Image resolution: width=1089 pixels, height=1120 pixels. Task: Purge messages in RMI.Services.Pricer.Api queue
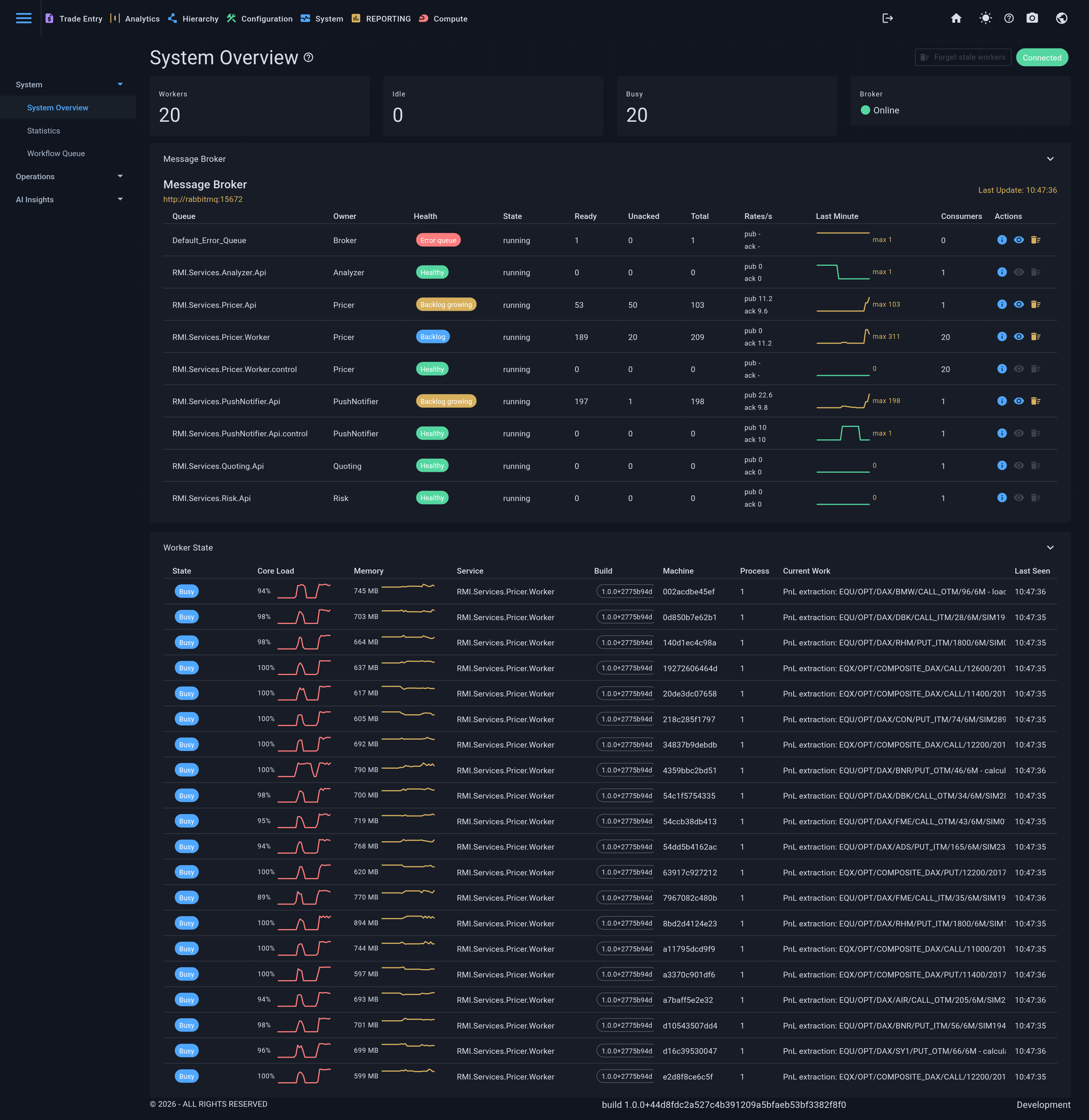pyautogui.click(x=1035, y=304)
